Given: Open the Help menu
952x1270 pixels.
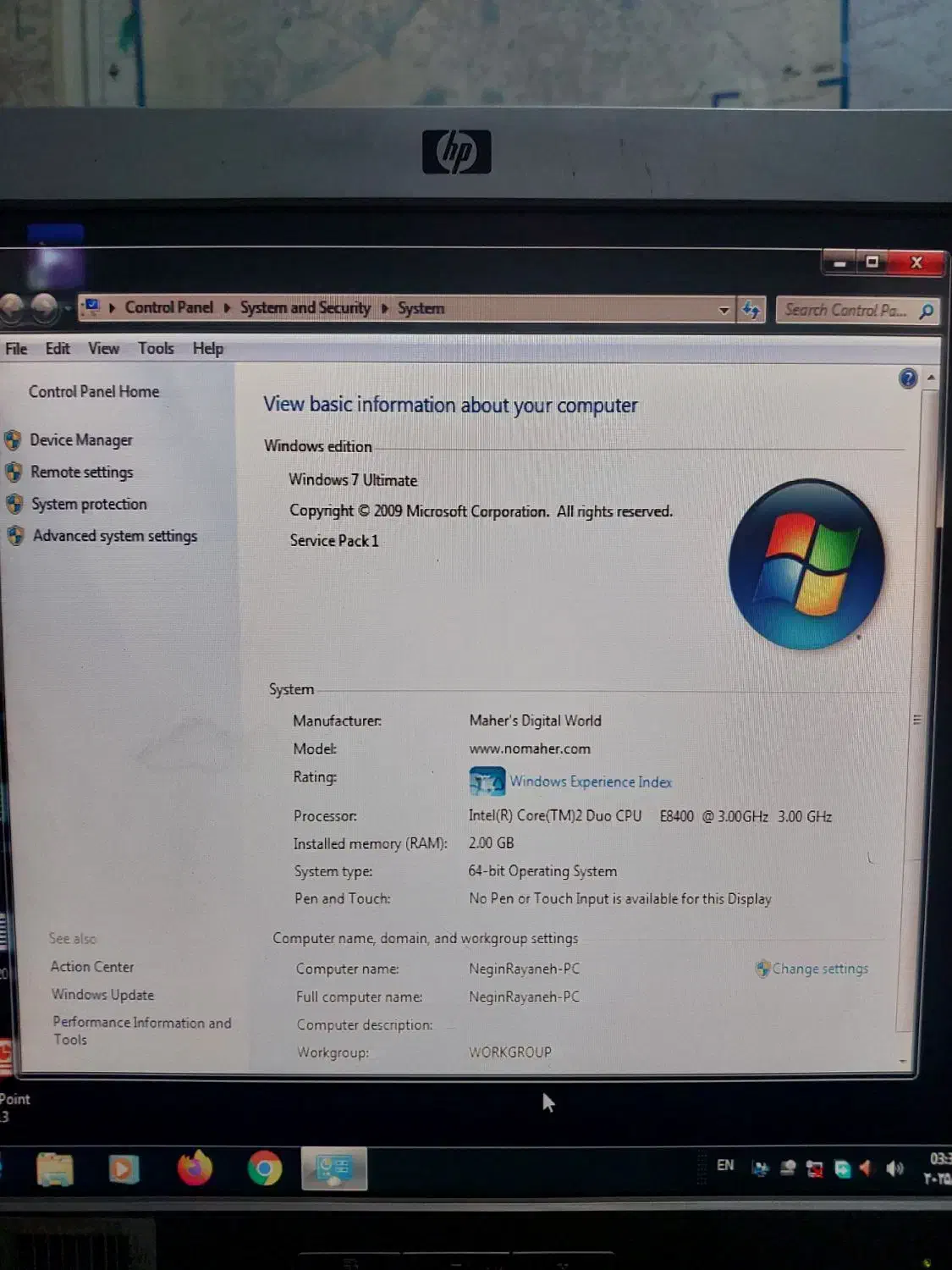Looking at the screenshot, I should click(207, 349).
